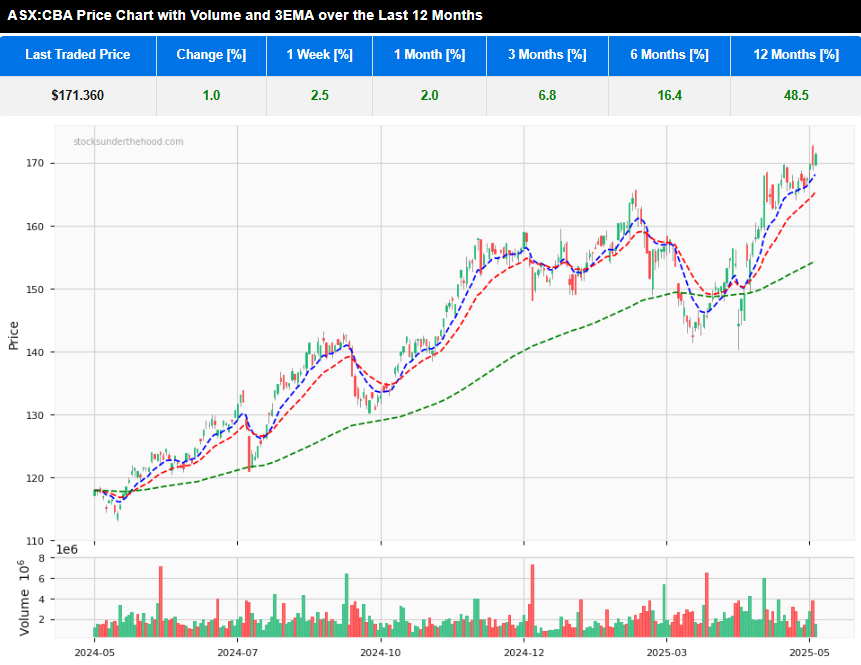
Task: Click the 2024-10 date axis label
Action: coord(381,653)
